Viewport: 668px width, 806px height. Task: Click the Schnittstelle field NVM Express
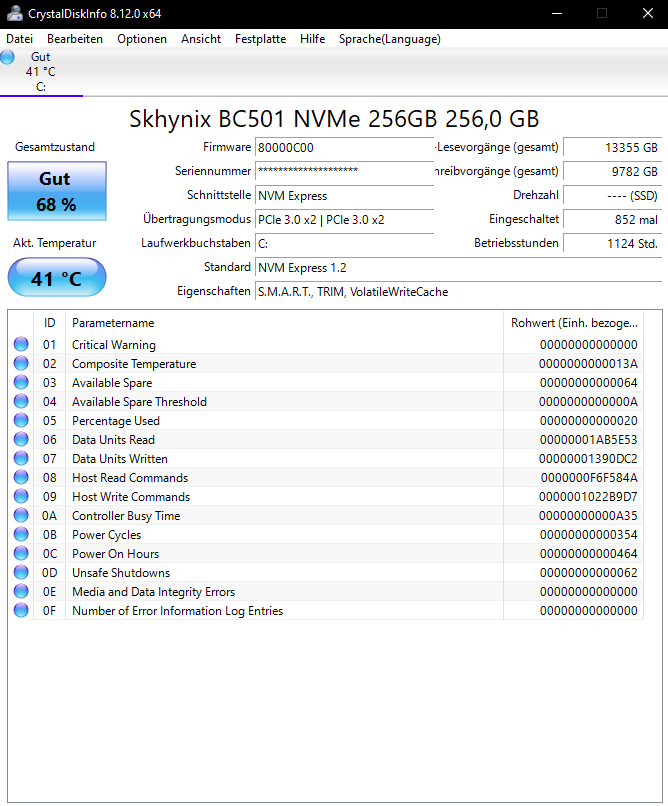click(x=344, y=195)
